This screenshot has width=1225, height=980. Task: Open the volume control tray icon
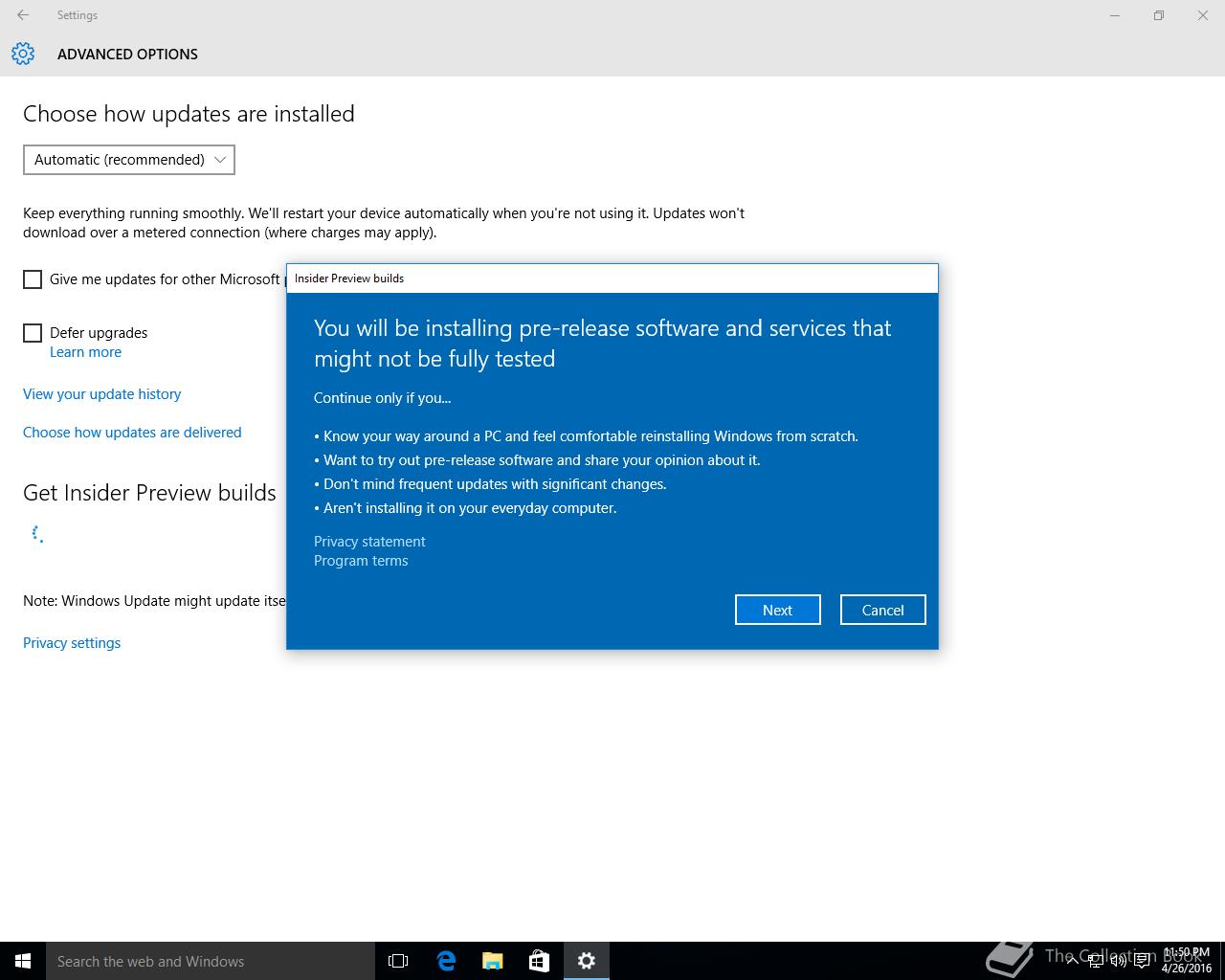coord(1118,961)
